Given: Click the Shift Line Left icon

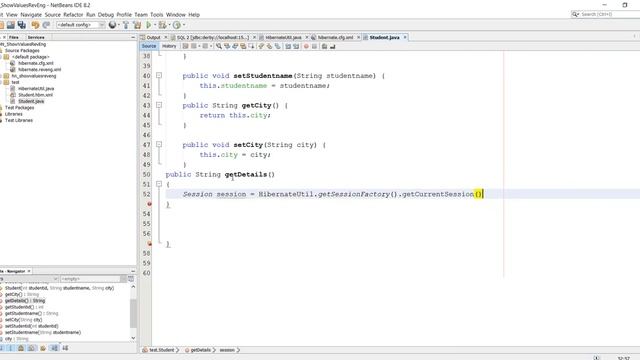Looking at the screenshot, I should [288, 46].
